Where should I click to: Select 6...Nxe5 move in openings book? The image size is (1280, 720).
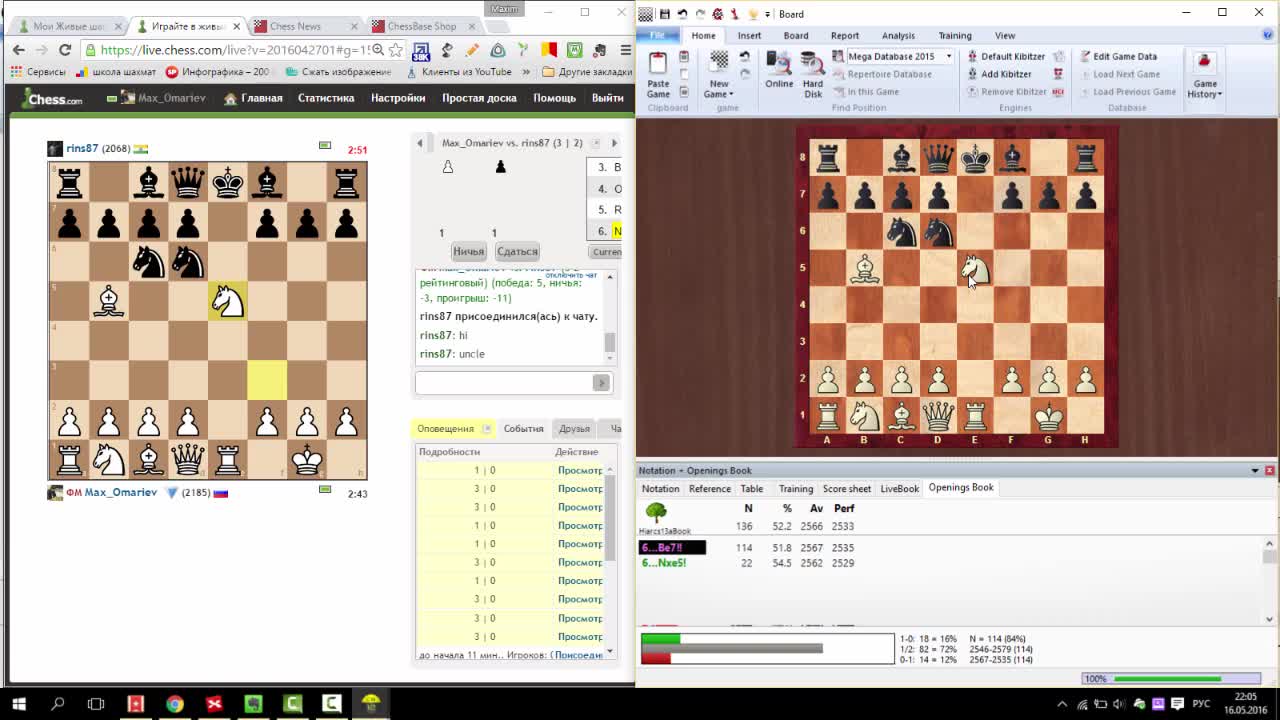point(664,563)
